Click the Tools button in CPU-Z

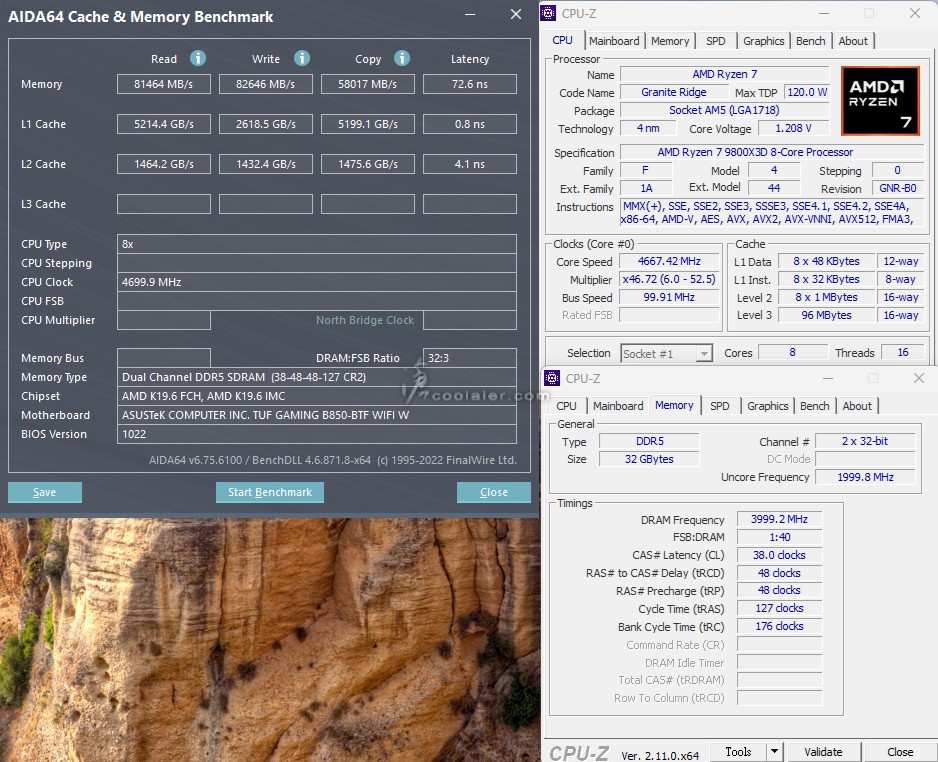click(x=738, y=751)
